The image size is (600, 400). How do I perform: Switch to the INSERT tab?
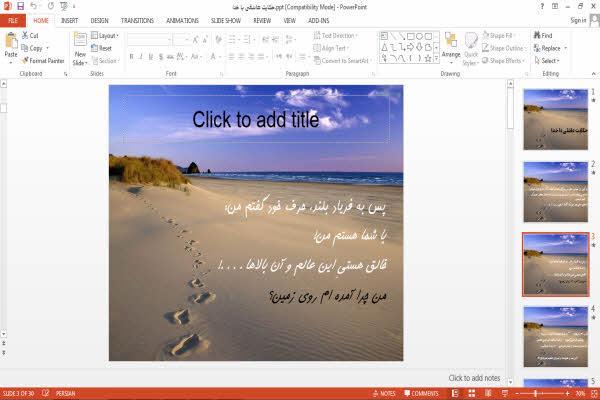coord(69,20)
